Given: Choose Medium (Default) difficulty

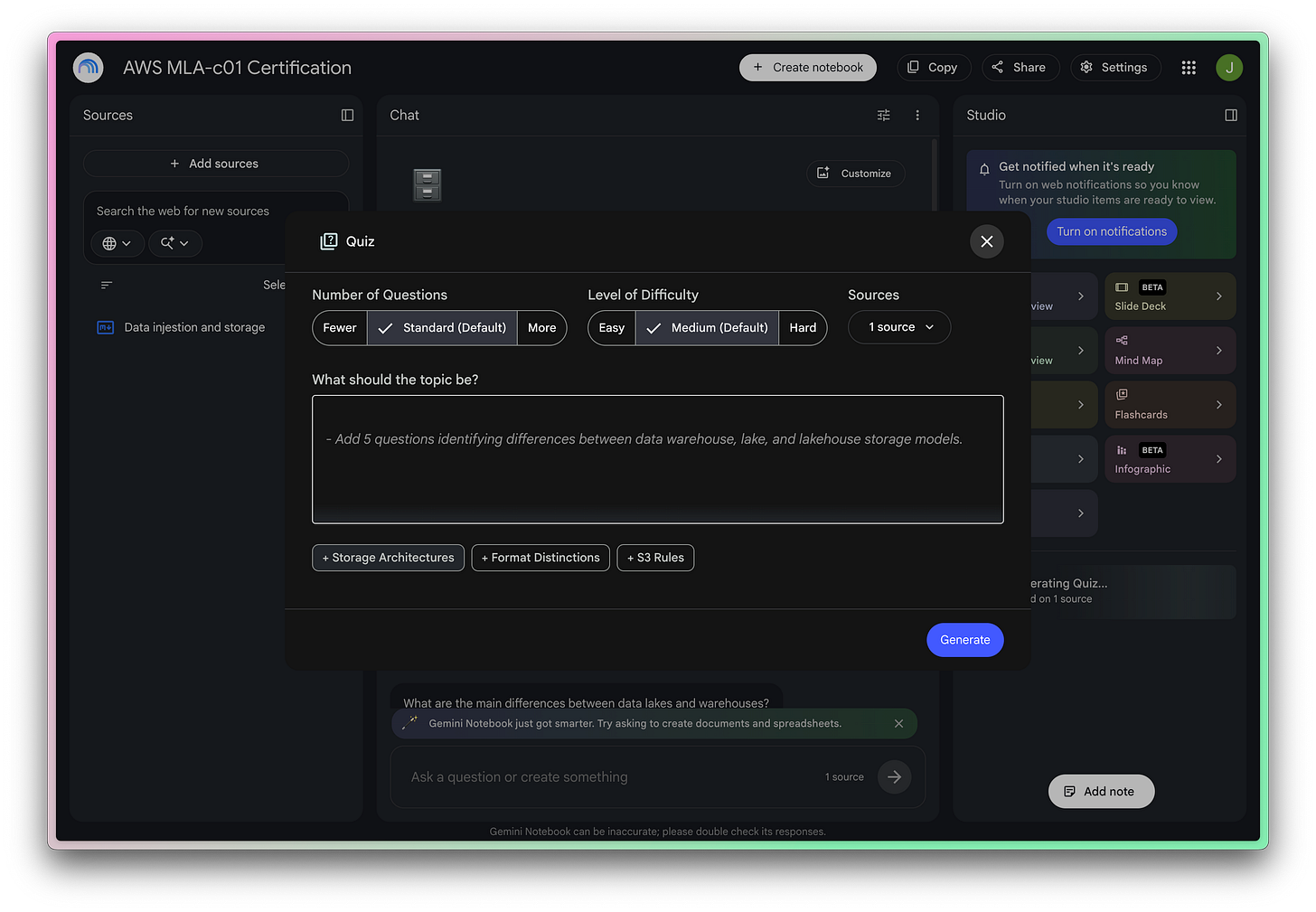Looking at the screenshot, I should pos(707,328).
